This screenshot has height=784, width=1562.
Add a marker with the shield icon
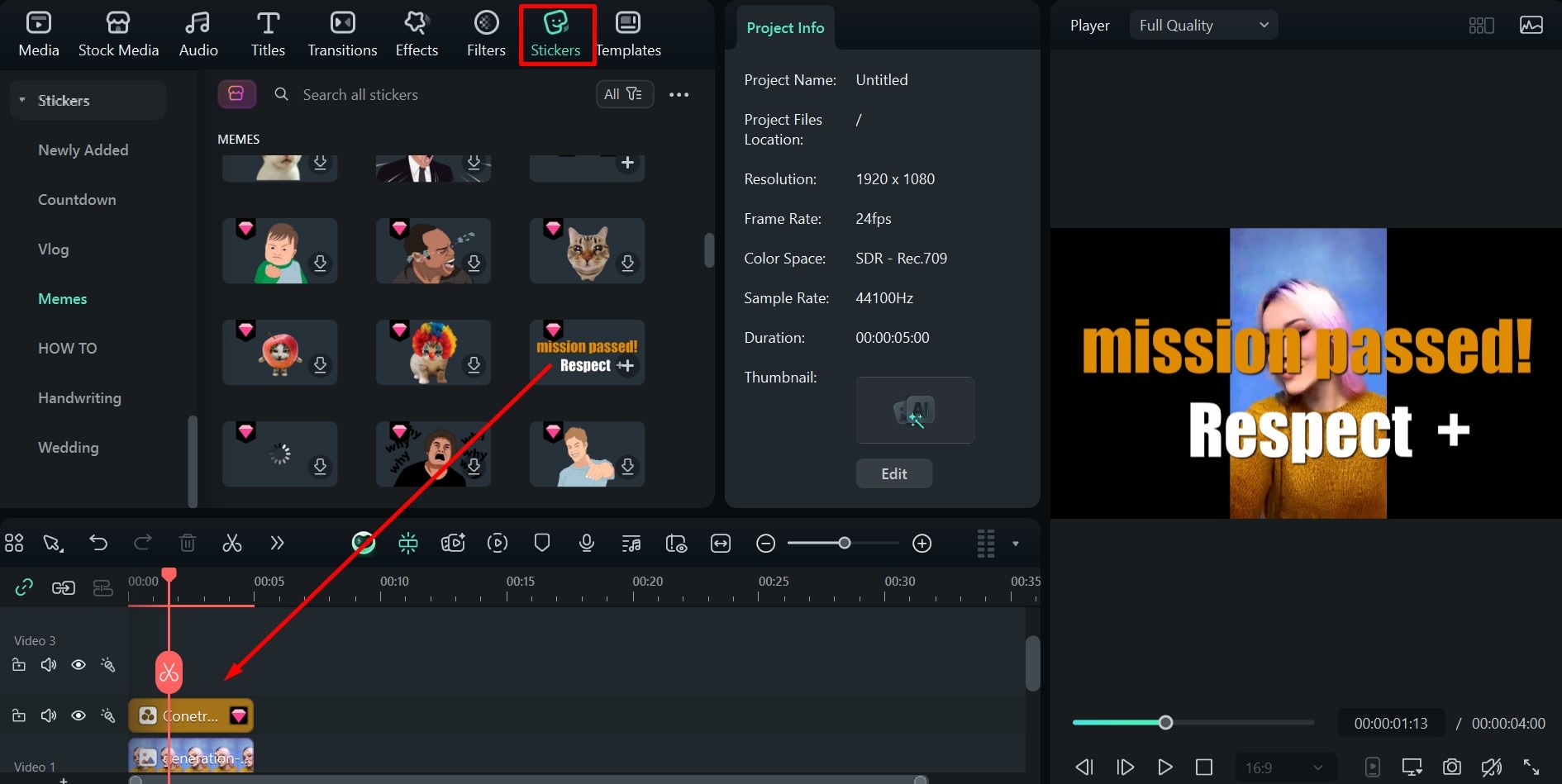(542, 543)
